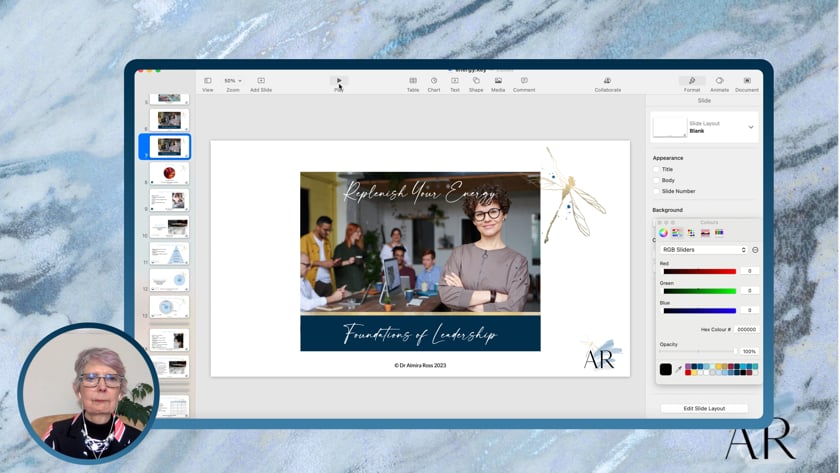The height and width of the screenshot is (473, 840).
Task: Open the Zoom percentage dropdown
Action: click(x=232, y=80)
